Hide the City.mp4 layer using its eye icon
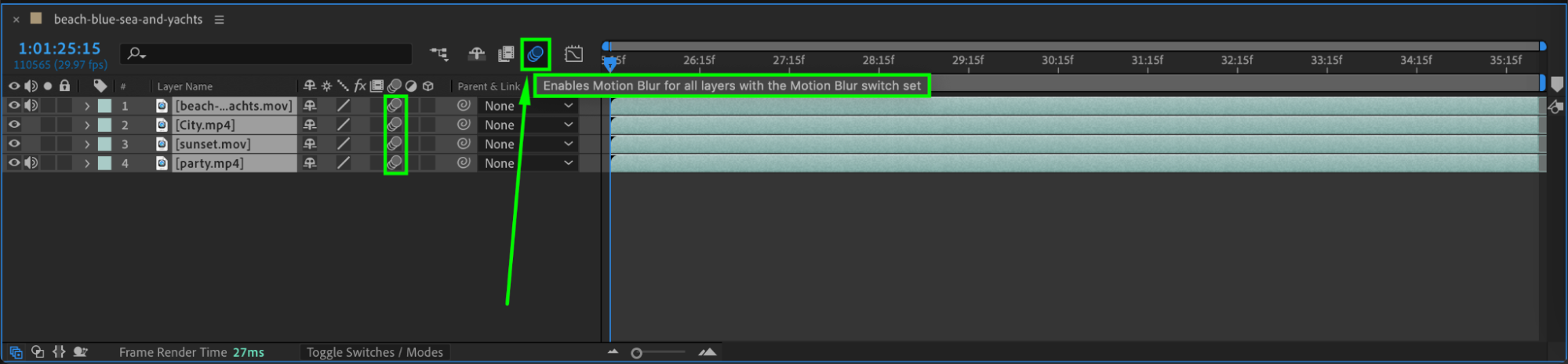 coord(14,125)
